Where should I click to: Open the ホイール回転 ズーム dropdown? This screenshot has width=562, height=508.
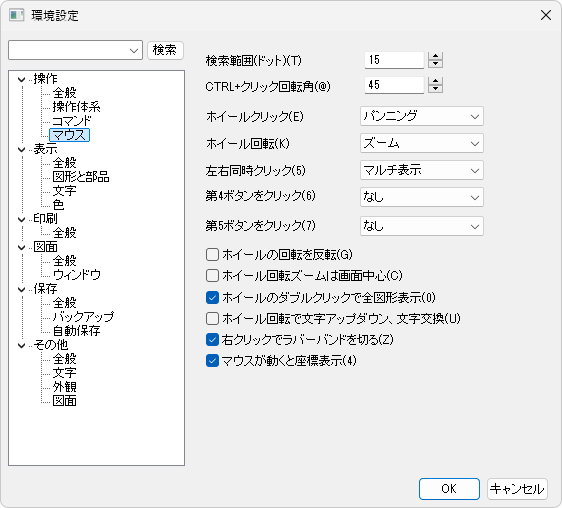pyautogui.click(x=422, y=143)
